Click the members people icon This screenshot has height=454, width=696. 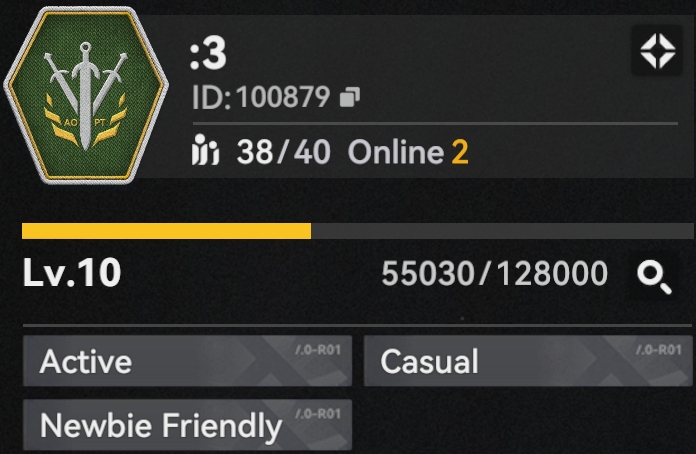[x=205, y=150]
